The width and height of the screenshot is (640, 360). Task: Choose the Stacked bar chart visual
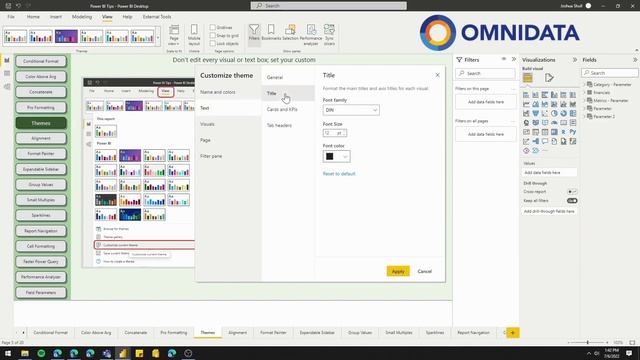(526, 95)
